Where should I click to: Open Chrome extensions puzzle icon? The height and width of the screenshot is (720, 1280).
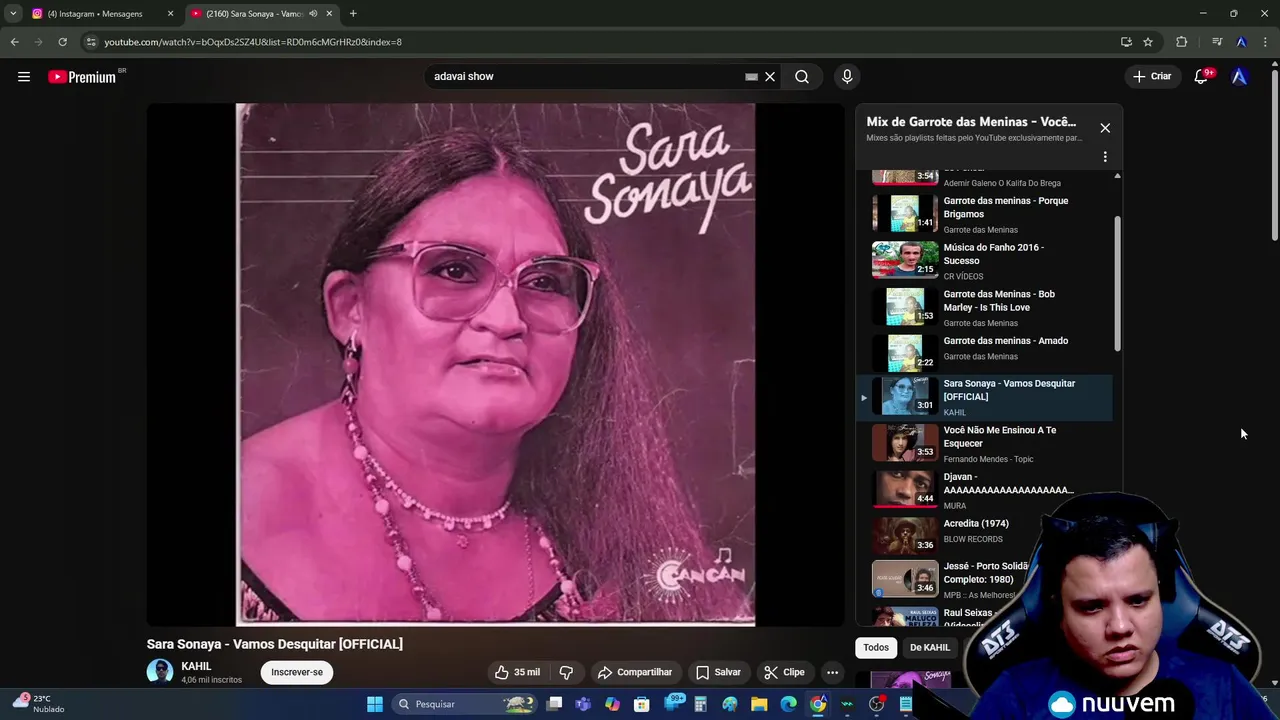tap(1182, 42)
